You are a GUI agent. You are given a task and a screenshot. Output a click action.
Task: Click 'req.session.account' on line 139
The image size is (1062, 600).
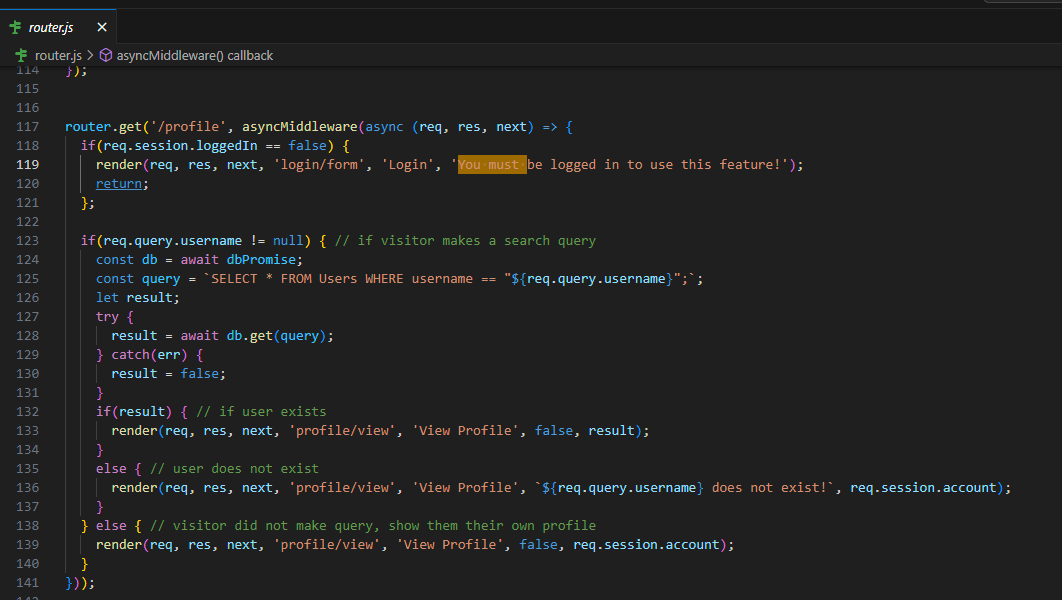(x=646, y=544)
